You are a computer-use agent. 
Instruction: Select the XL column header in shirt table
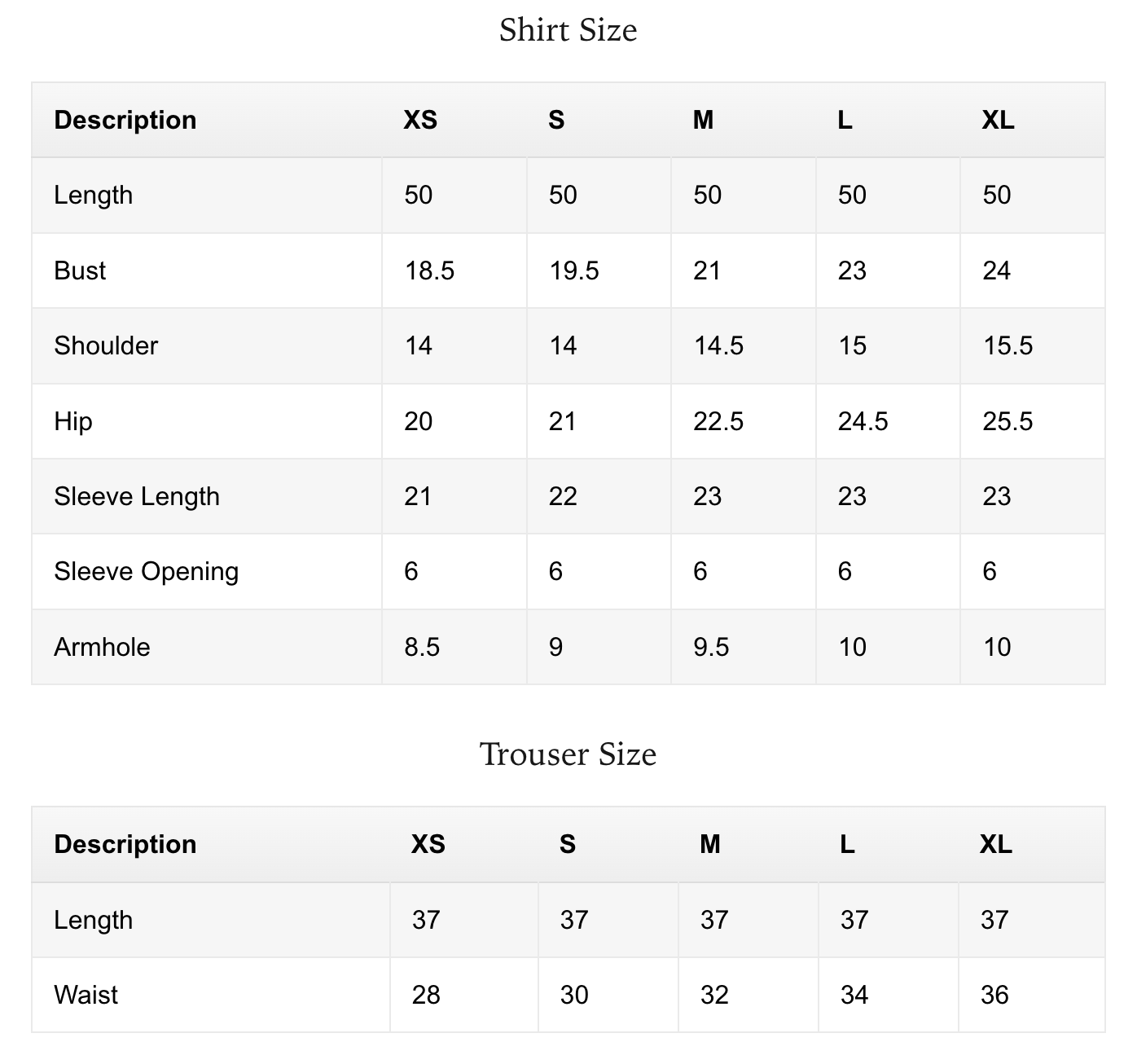point(998,120)
